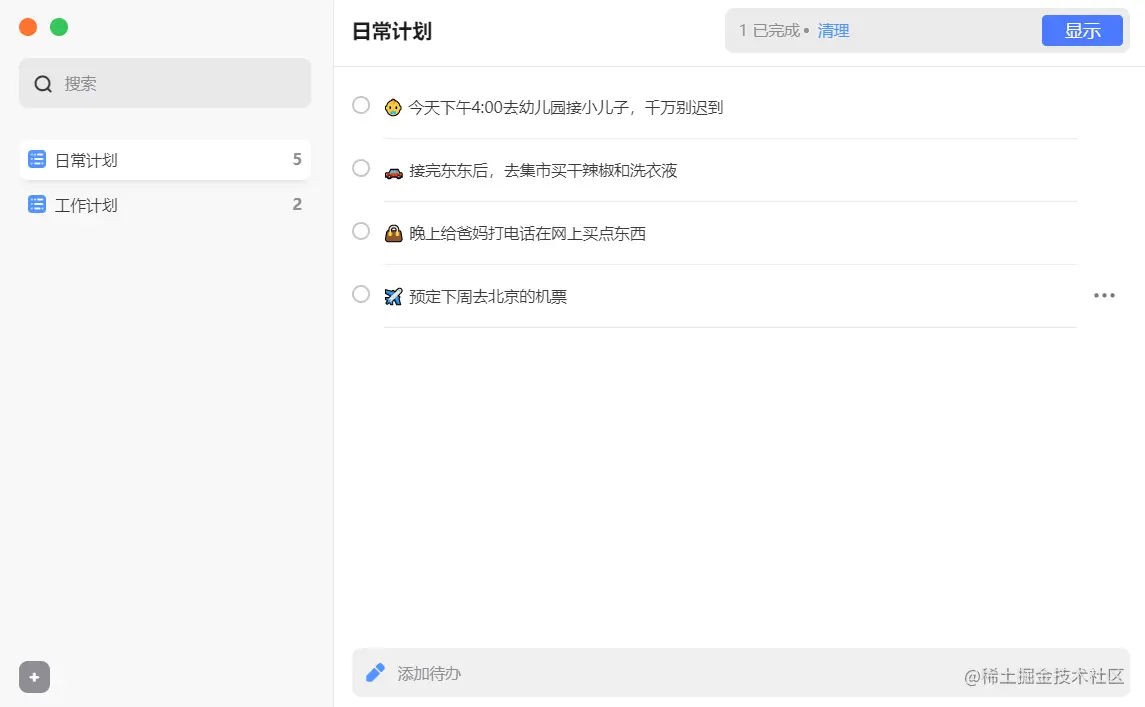Image resolution: width=1145 pixels, height=707 pixels.
Task: Click the green maximize window dot
Action: 59,27
